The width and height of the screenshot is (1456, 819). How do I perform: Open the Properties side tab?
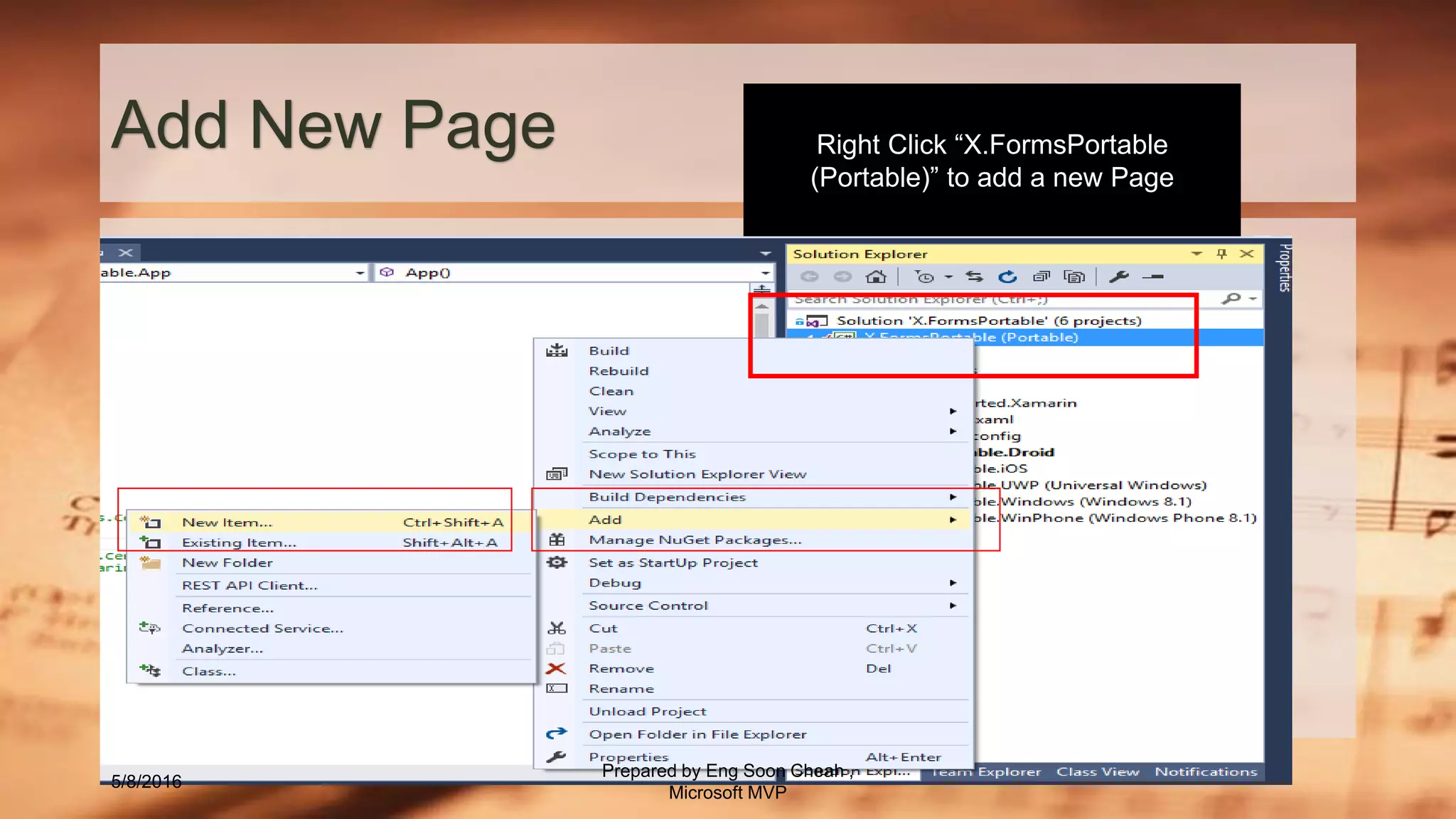1284,268
